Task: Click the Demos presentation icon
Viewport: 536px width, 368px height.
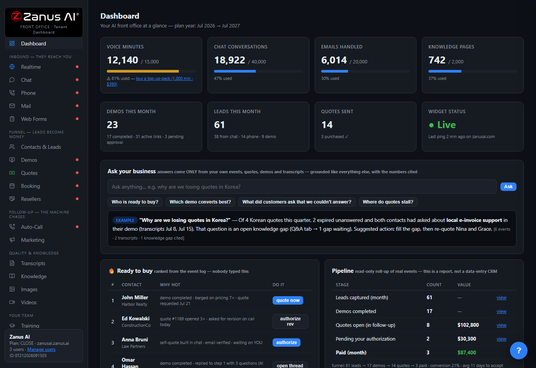Action: coord(12,160)
